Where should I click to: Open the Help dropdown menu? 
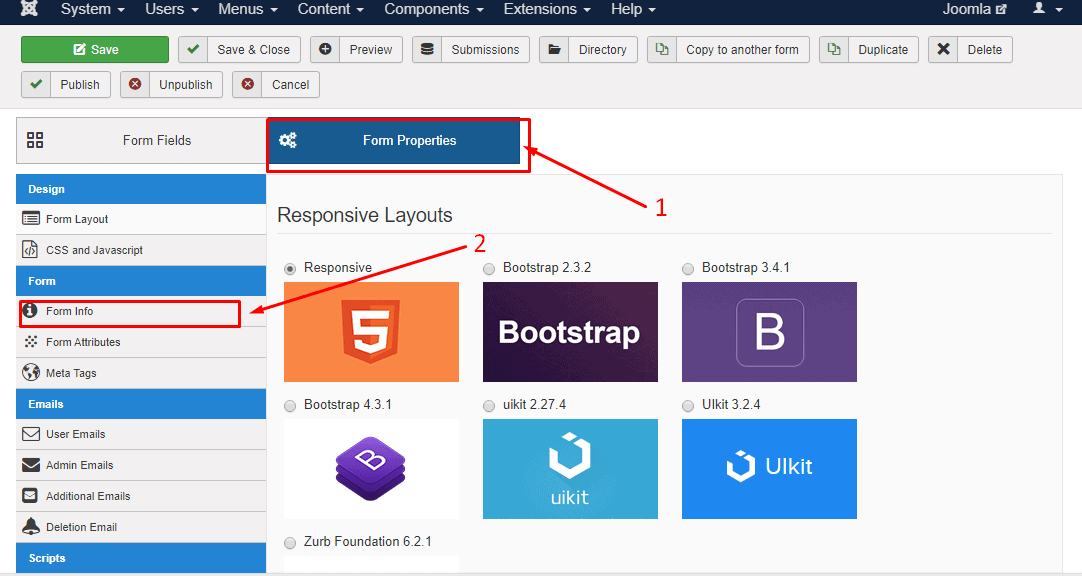[x=633, y=9]
